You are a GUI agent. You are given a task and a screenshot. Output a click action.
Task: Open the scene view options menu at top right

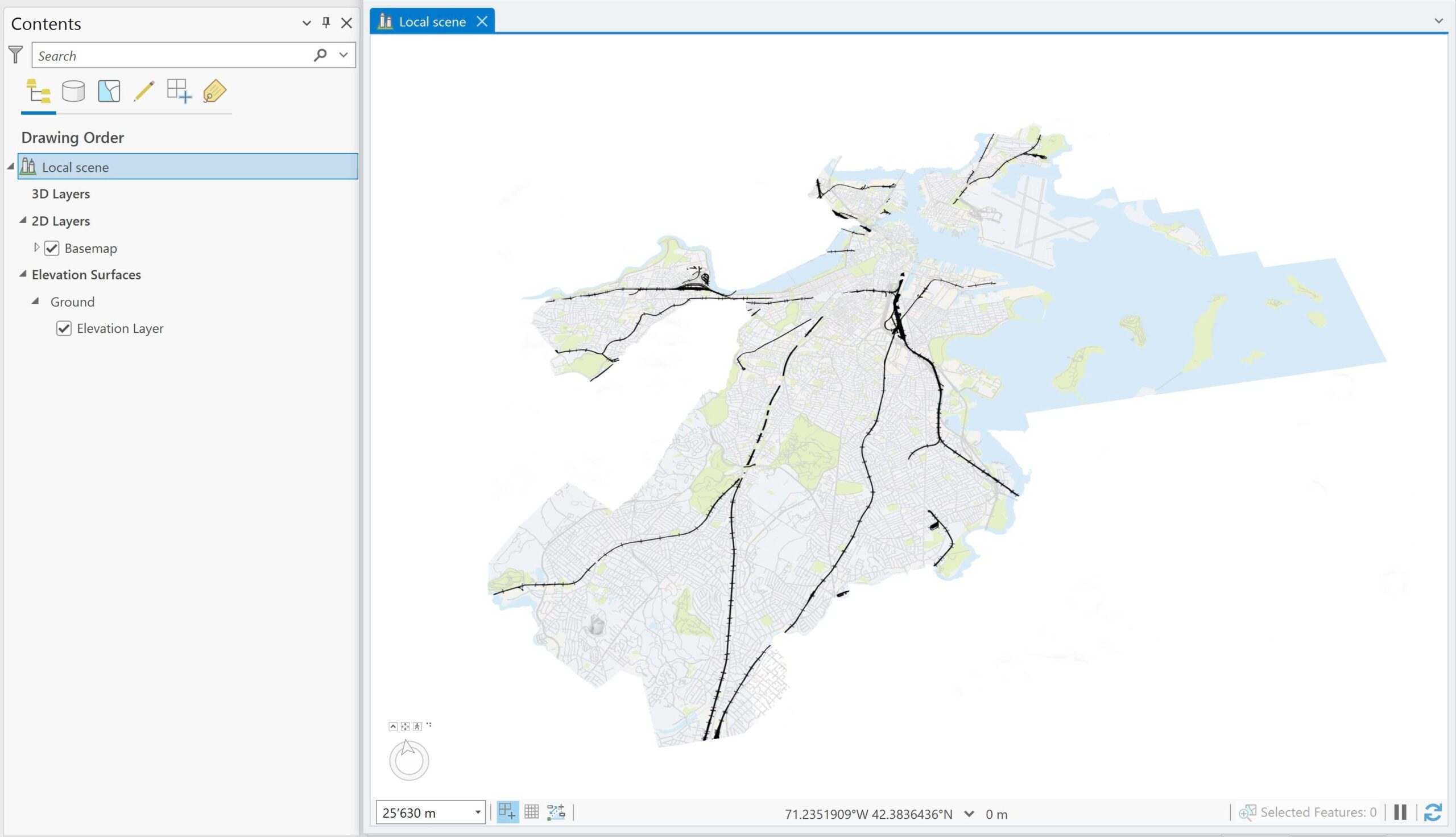click(1439, 20)
